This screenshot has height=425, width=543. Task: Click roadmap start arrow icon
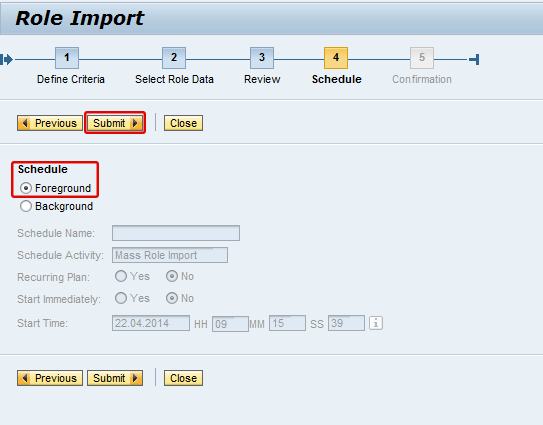(7, 59)
